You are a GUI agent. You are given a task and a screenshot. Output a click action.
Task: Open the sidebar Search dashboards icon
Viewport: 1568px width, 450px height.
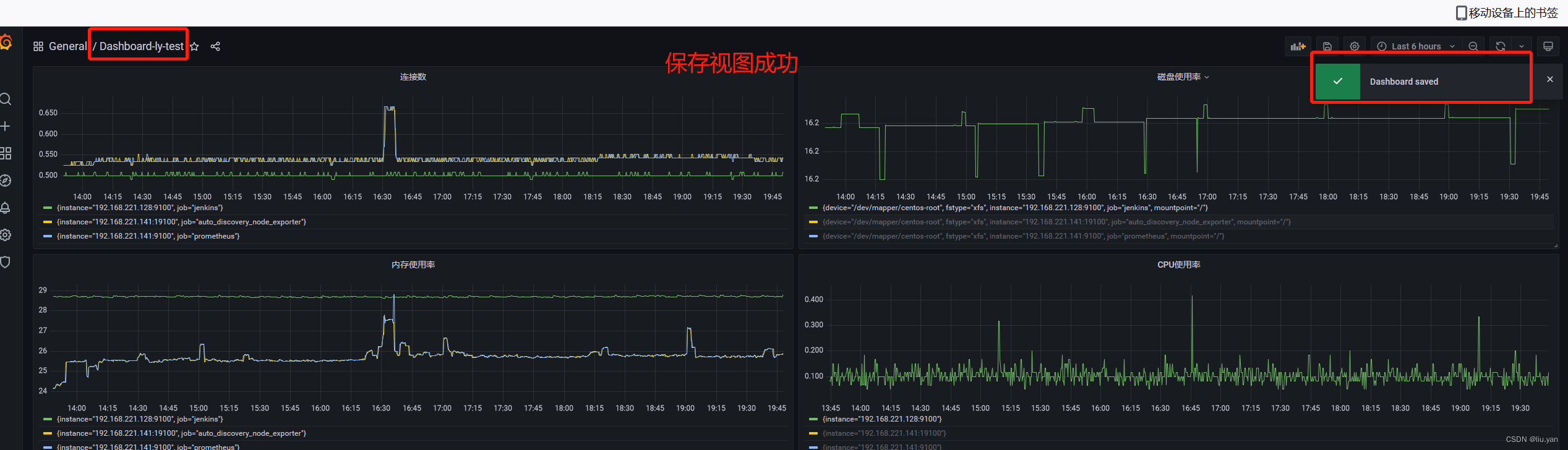tap(6, 99)
